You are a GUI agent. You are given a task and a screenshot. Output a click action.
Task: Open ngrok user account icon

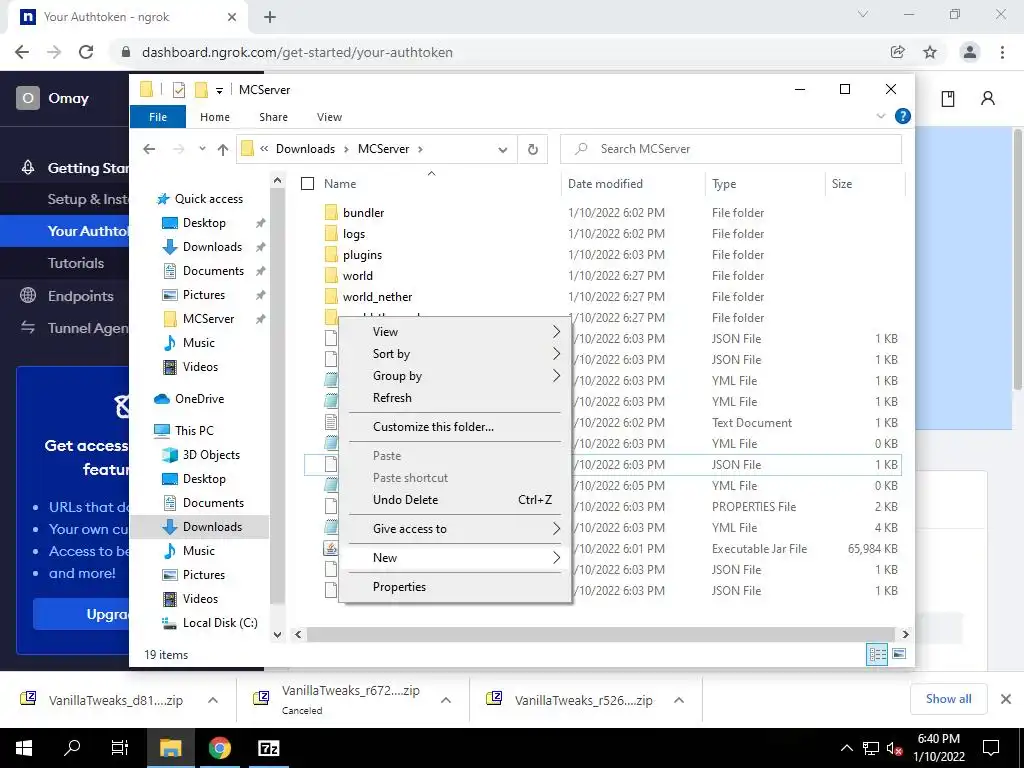pyautogui.click(x=988, y=99)
